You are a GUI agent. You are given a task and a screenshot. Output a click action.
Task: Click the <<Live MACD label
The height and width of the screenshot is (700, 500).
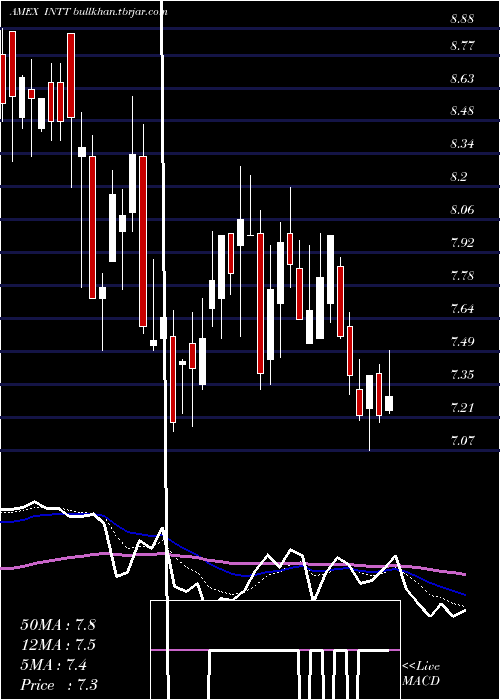coord(421,674)
